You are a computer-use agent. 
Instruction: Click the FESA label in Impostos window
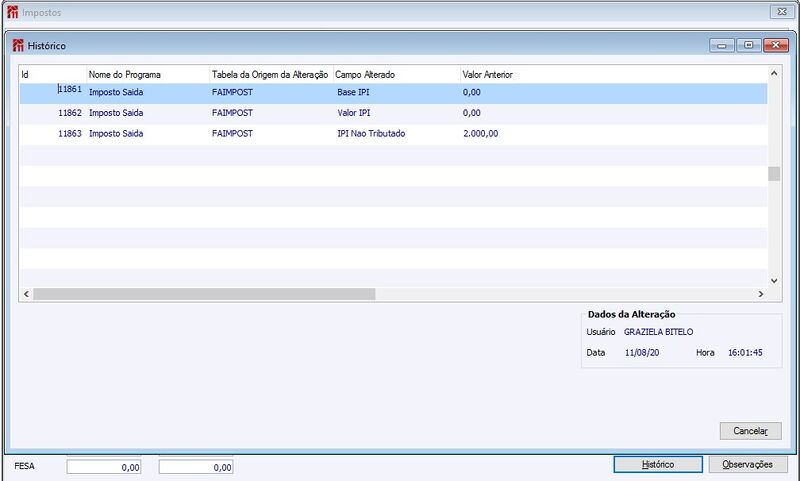tap(24, 466)
